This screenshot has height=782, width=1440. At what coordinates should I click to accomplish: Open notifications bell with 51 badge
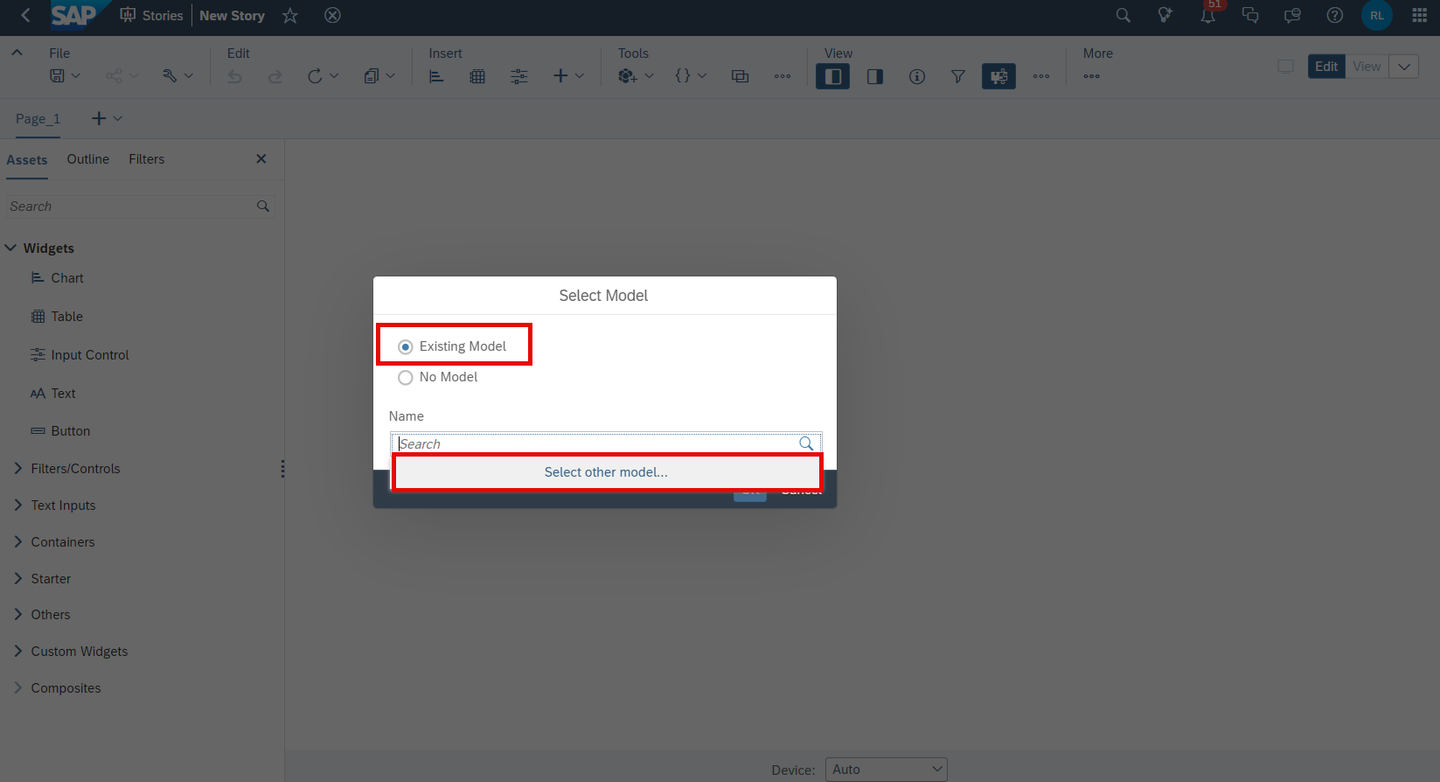pos(1208,14)
